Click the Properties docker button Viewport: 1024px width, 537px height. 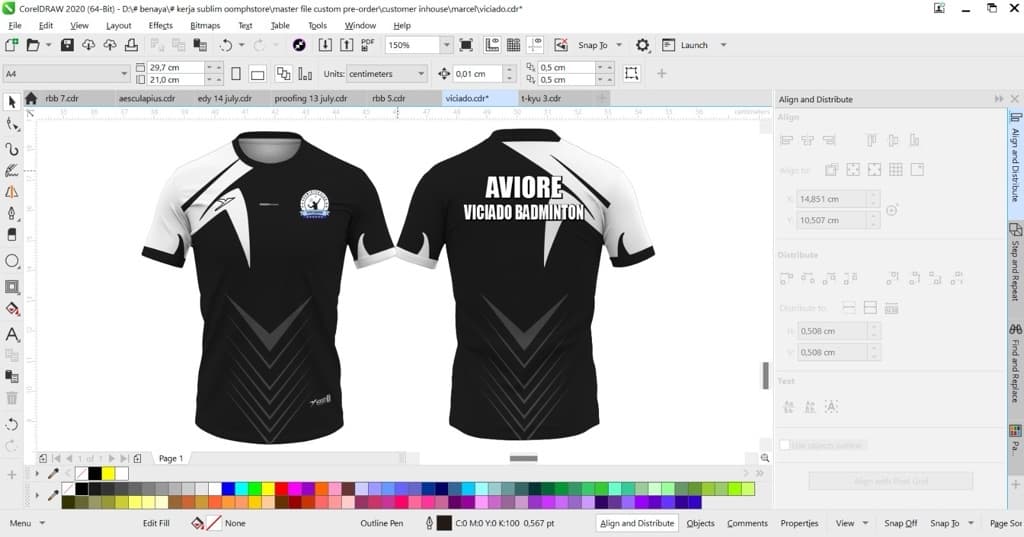click(x=799, y=523)
